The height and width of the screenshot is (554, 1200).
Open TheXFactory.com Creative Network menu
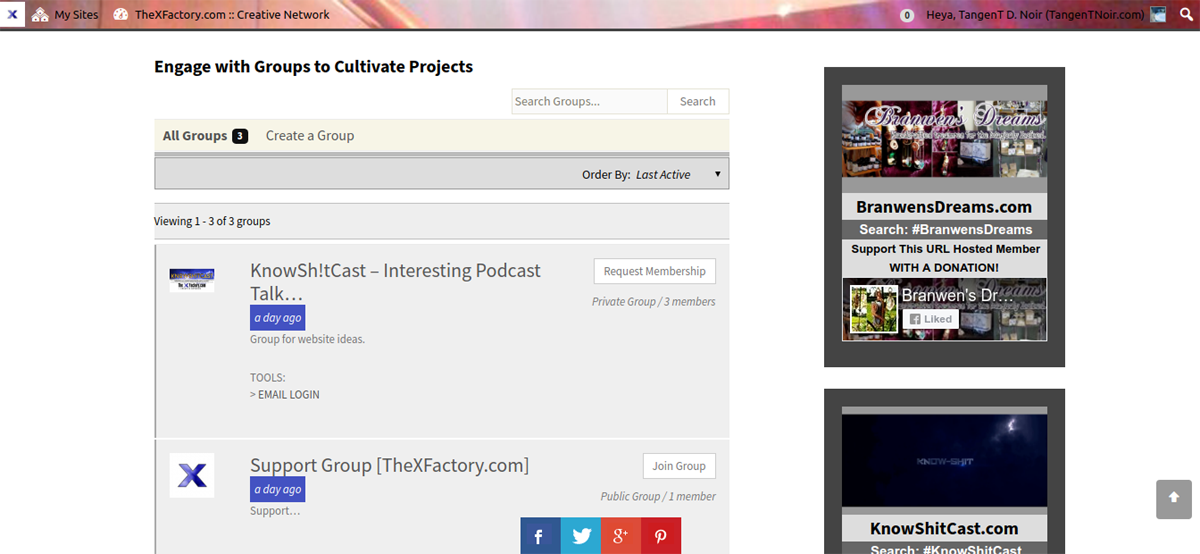click(221, 15)
